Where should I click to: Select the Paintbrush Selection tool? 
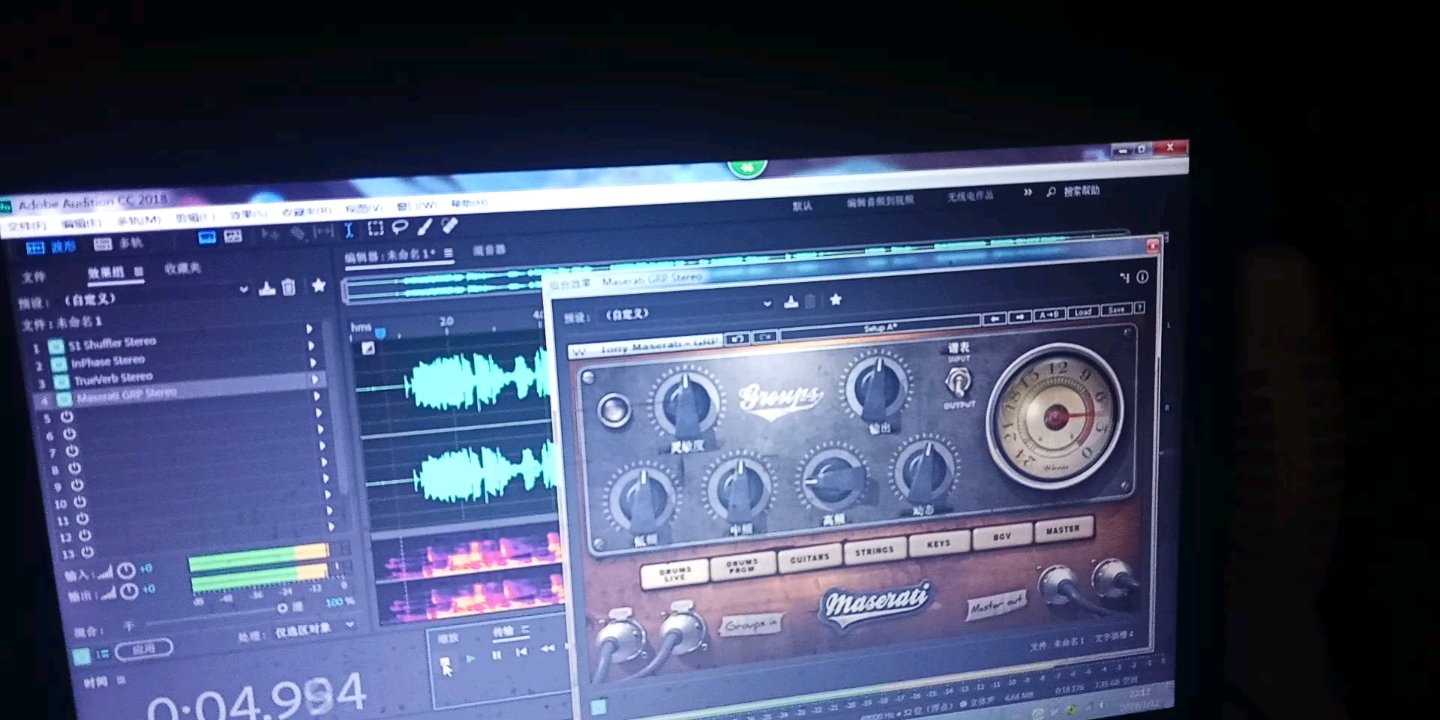click(424, 228)
